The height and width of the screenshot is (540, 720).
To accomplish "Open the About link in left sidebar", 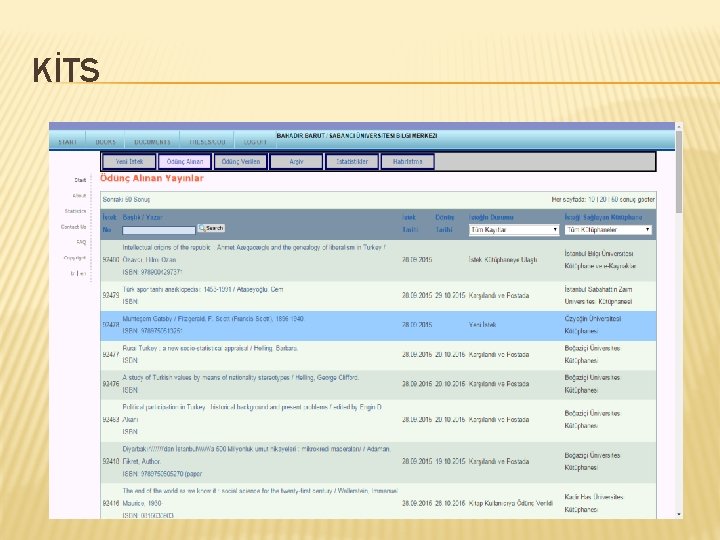I will point(79,196).
